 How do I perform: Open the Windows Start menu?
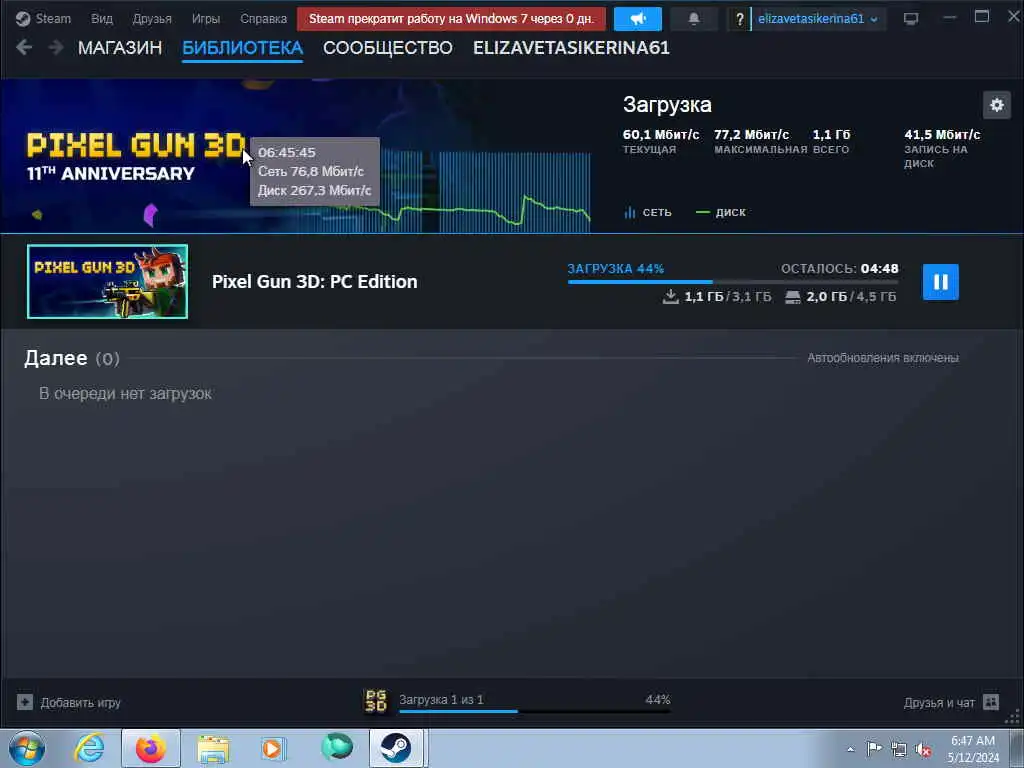pos(27,748)
